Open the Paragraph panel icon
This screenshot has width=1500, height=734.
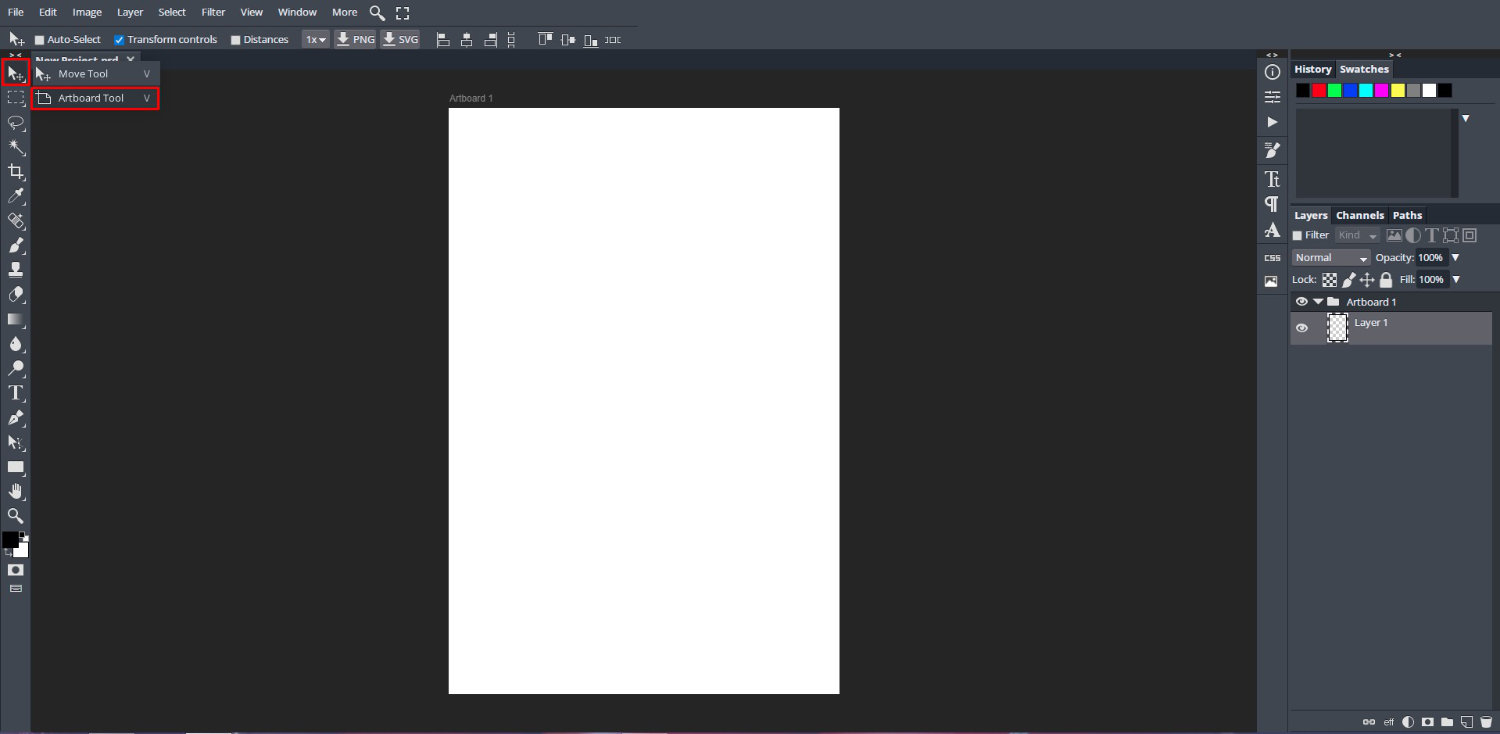(x=1272, y=204)
